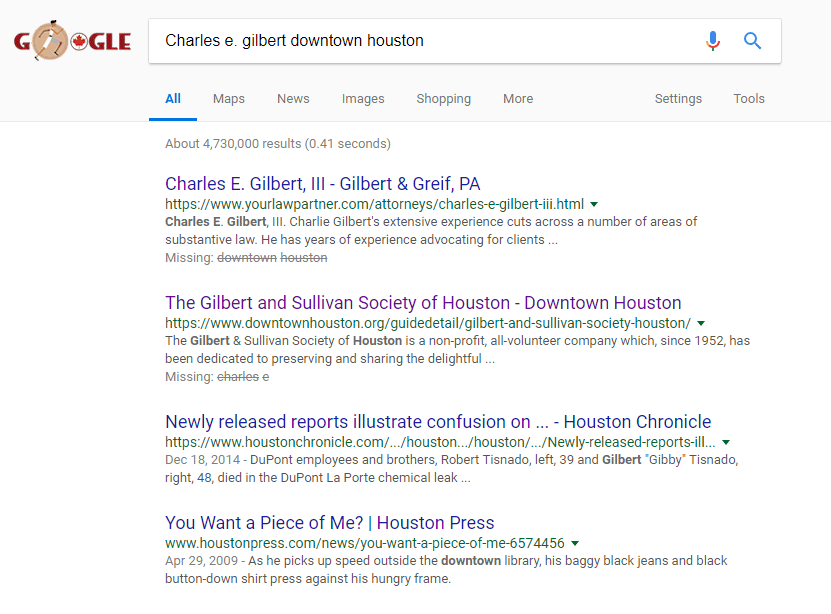
Task: Open the Houston Chronicle newly released reports link
Action: [438, 422]
